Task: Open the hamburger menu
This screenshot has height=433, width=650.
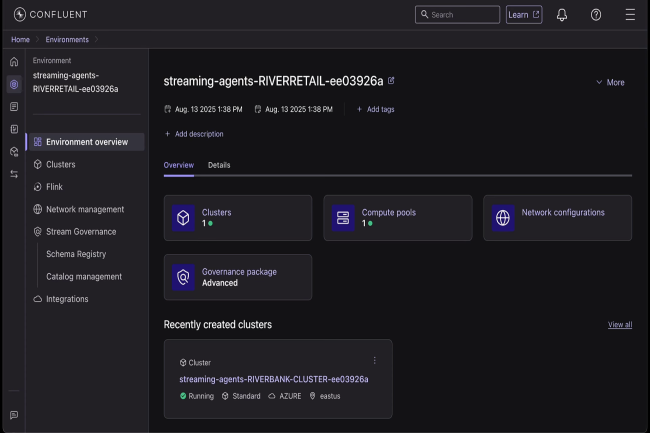Action: click(x=630, y=15)
